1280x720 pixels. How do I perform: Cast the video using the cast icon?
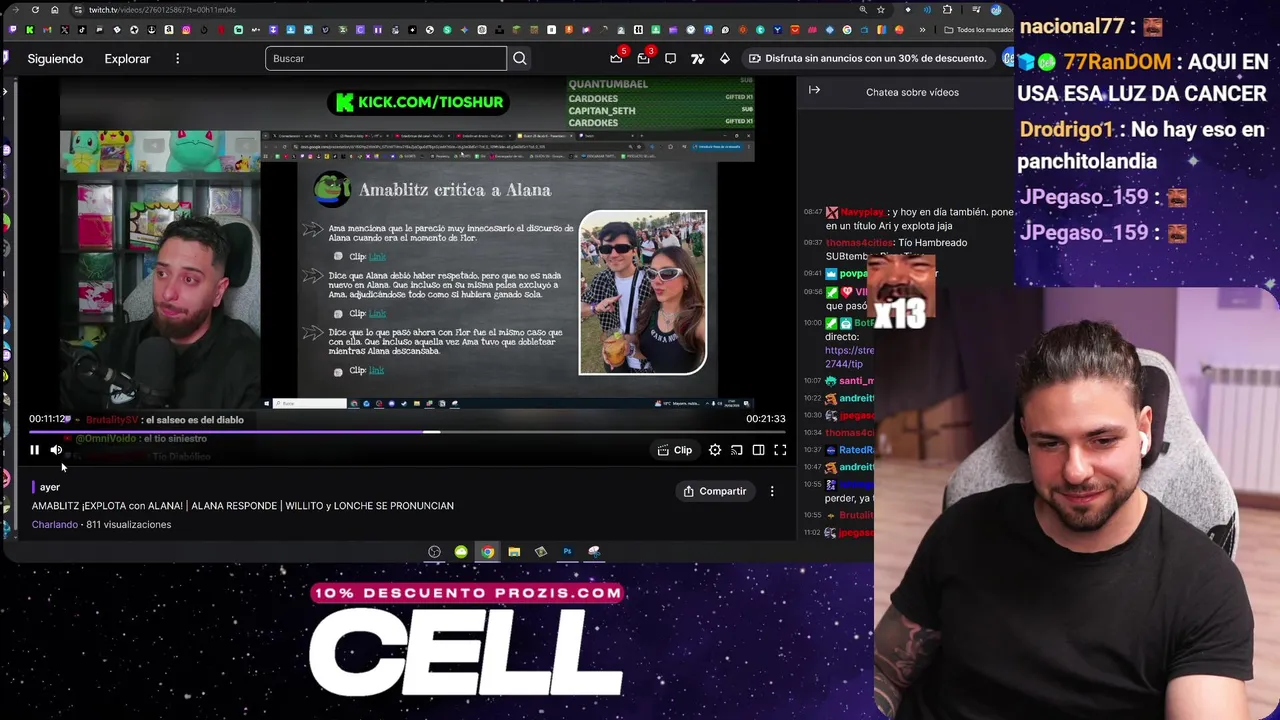click(737, 450)
